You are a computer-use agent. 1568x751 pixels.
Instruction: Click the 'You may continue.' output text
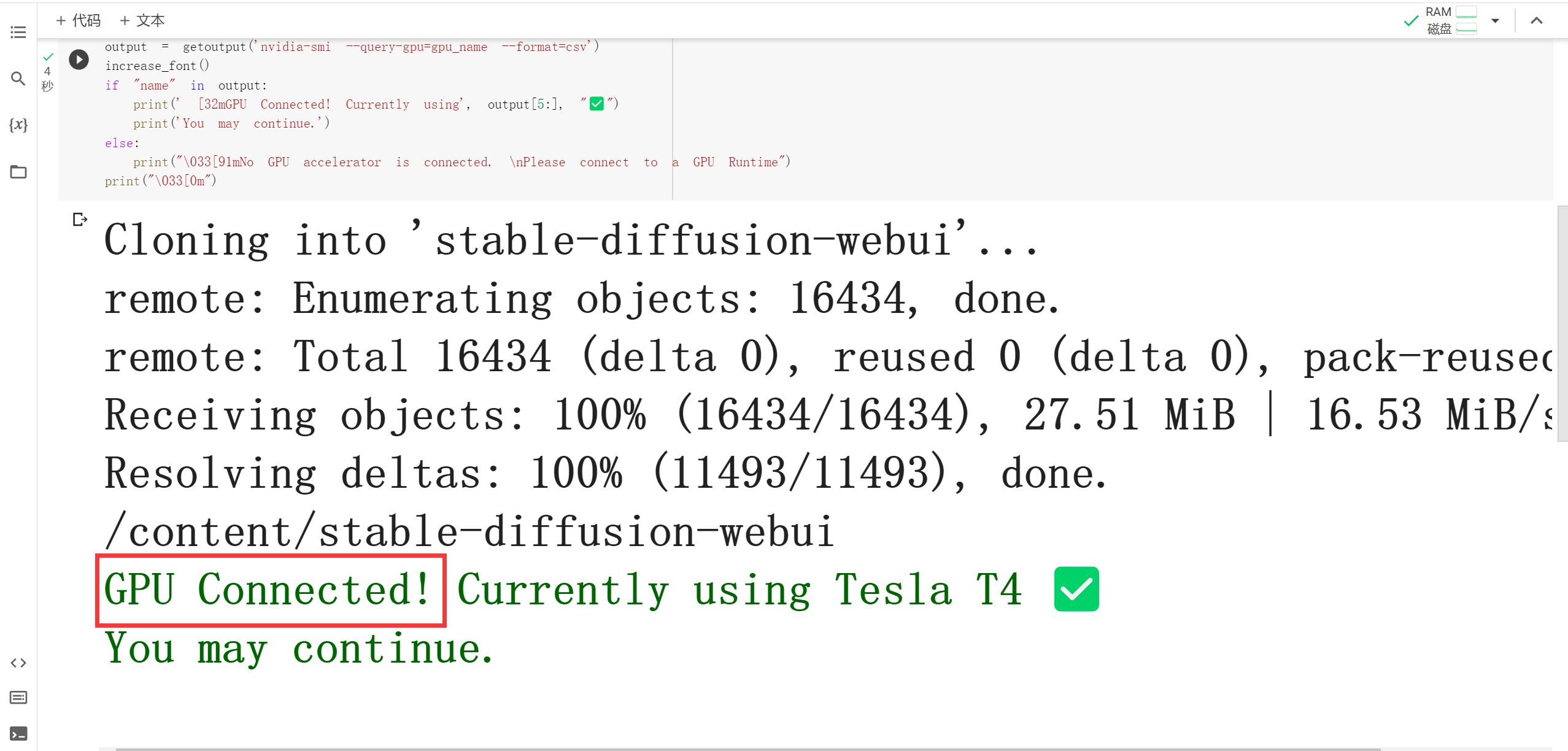click(x=299, y=649)
